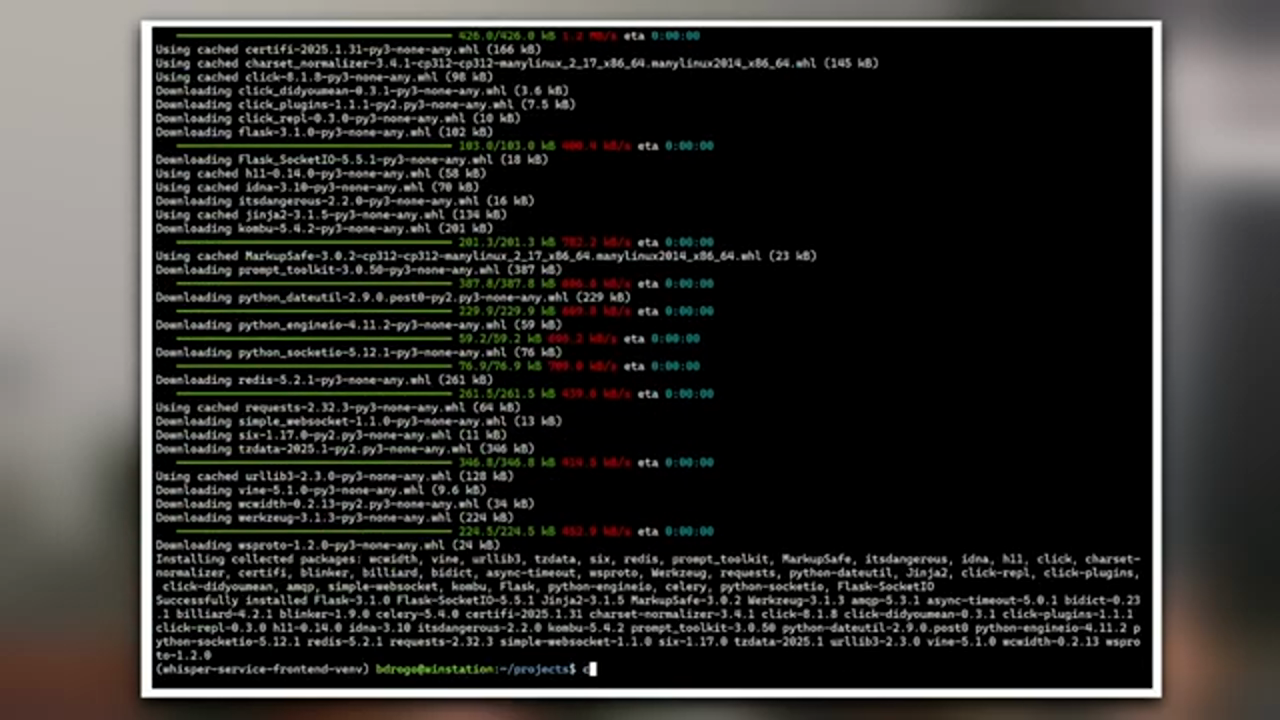Click the 'Using cached h11-0.14.0' line
Viewport: 1280px width, 720px height.
[320, 173]
